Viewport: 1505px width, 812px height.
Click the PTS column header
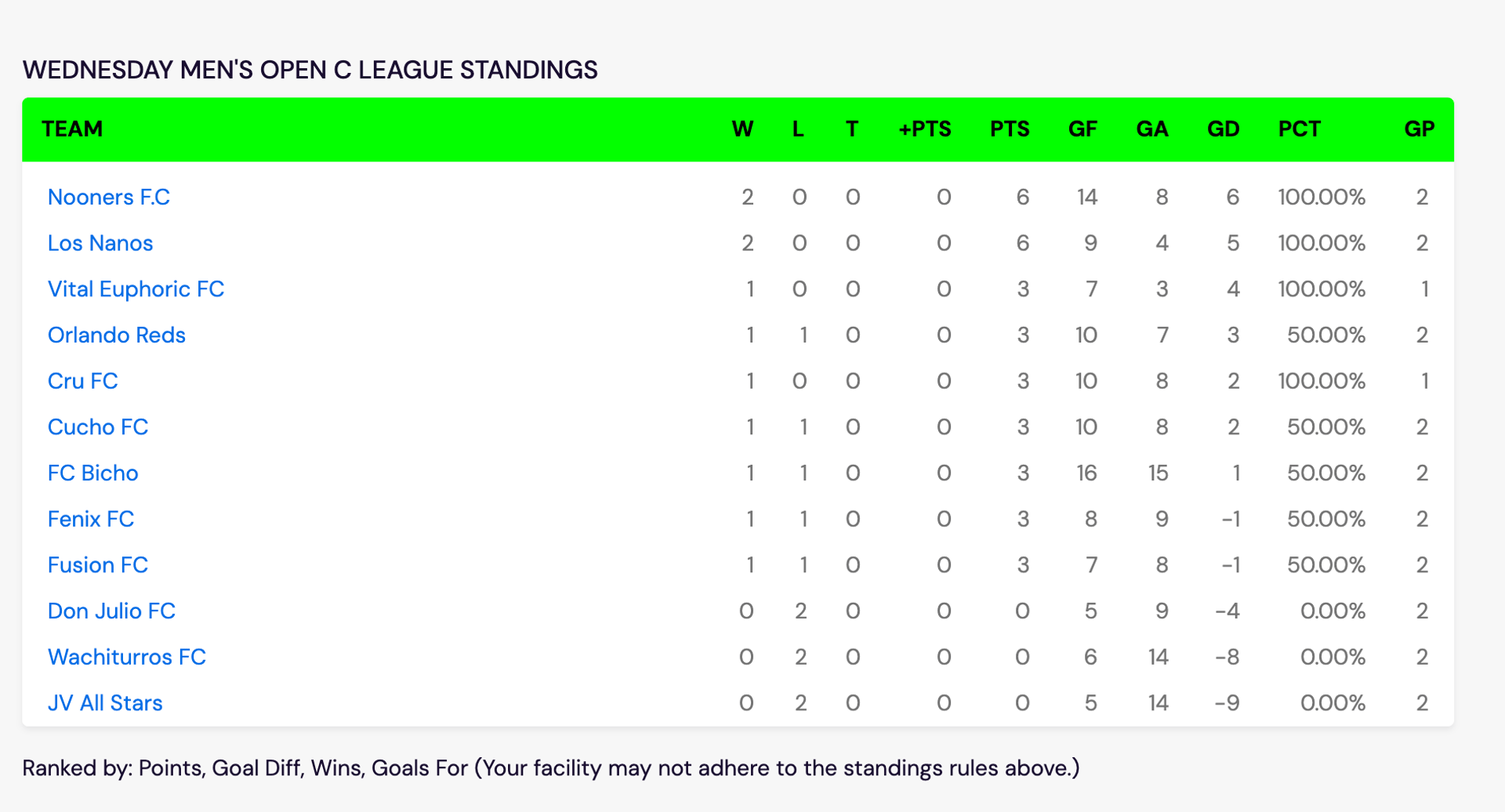[1010, 129]
